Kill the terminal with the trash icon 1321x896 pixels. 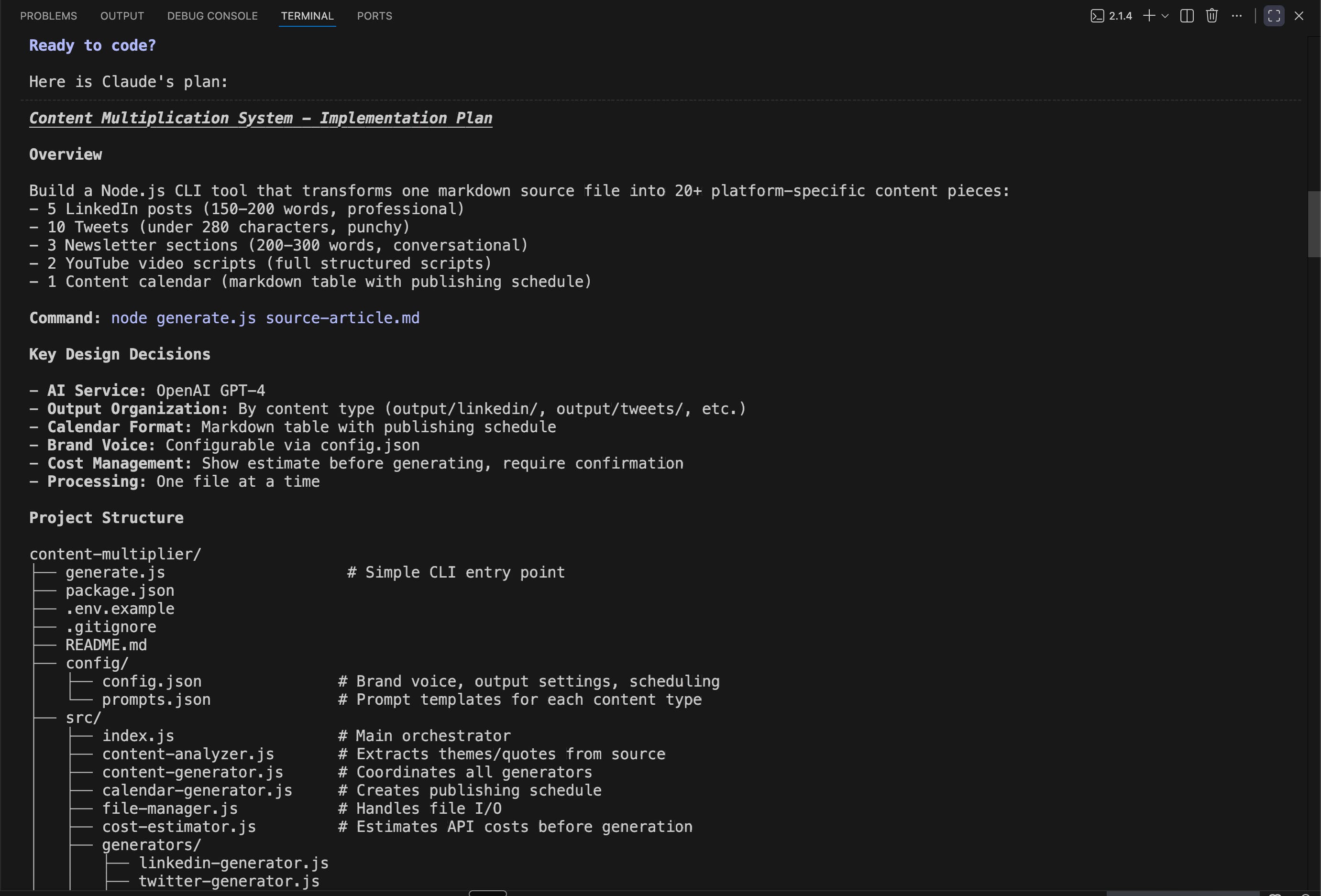tap(1212, 16)
